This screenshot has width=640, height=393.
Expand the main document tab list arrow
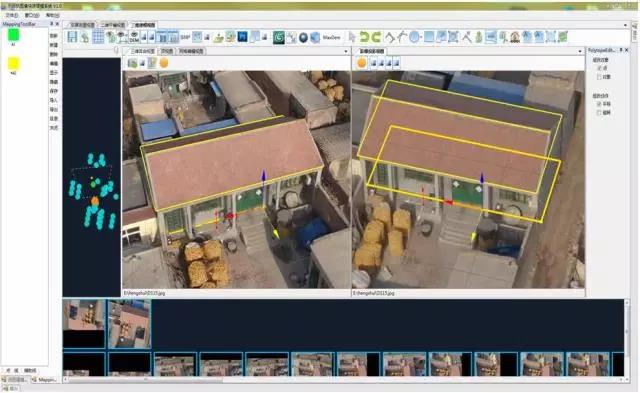tap(625, 25)
